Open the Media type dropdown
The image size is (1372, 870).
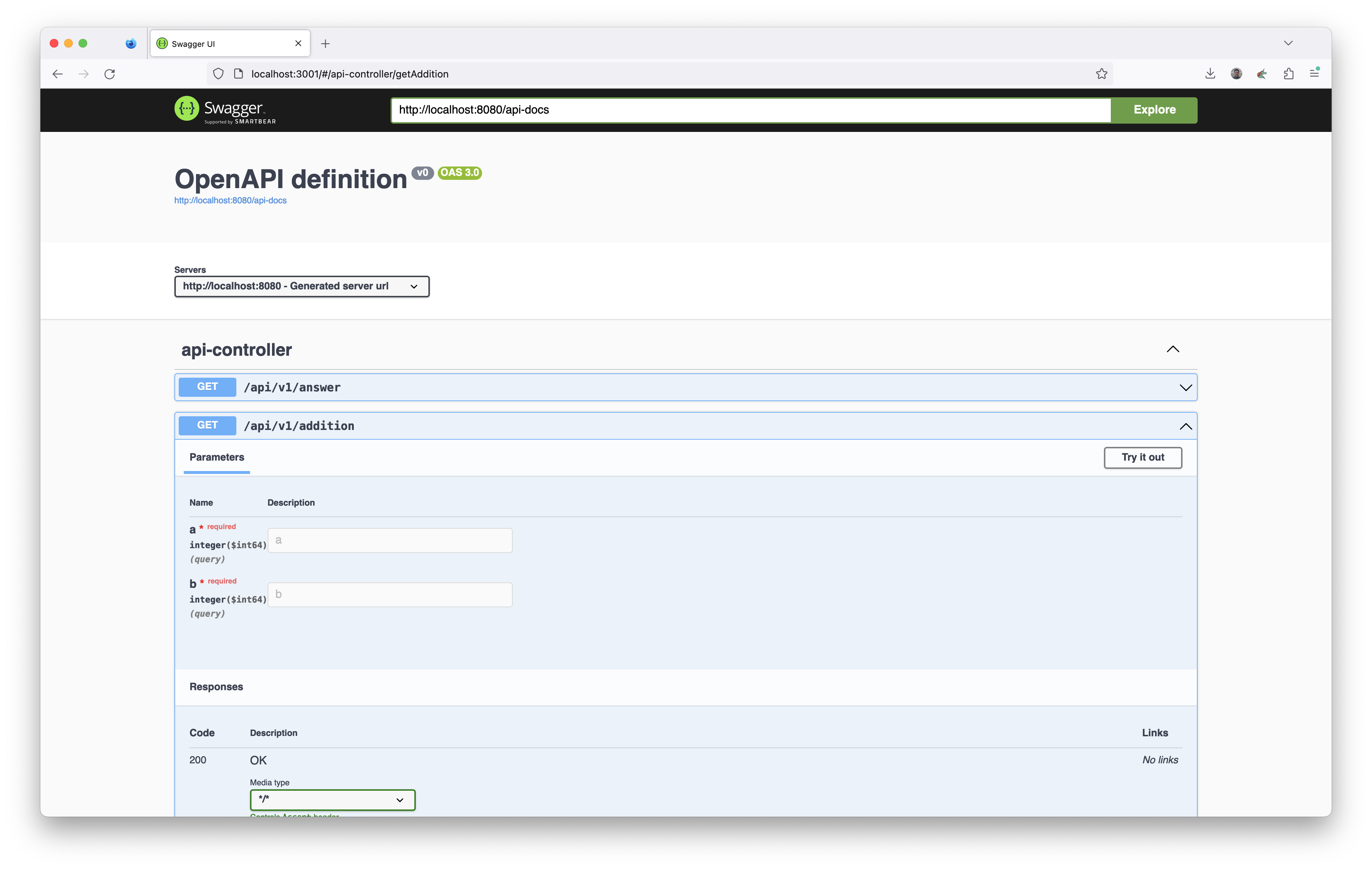point(332,799)
